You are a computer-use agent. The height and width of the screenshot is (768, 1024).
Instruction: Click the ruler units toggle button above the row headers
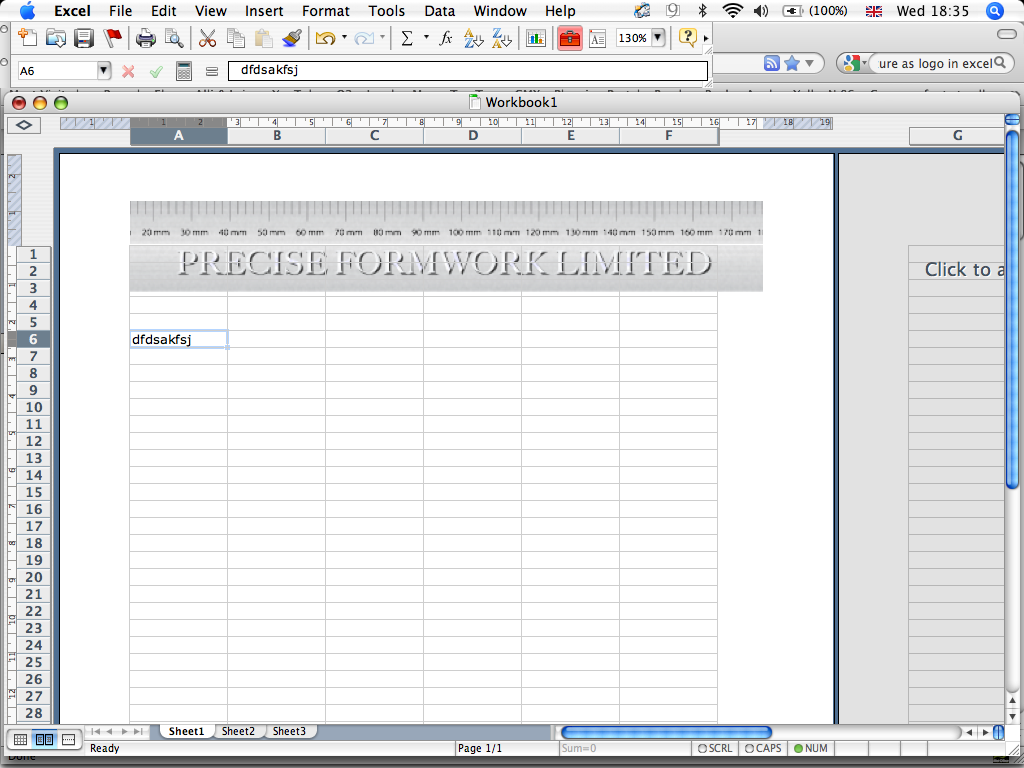pos(24,125)
